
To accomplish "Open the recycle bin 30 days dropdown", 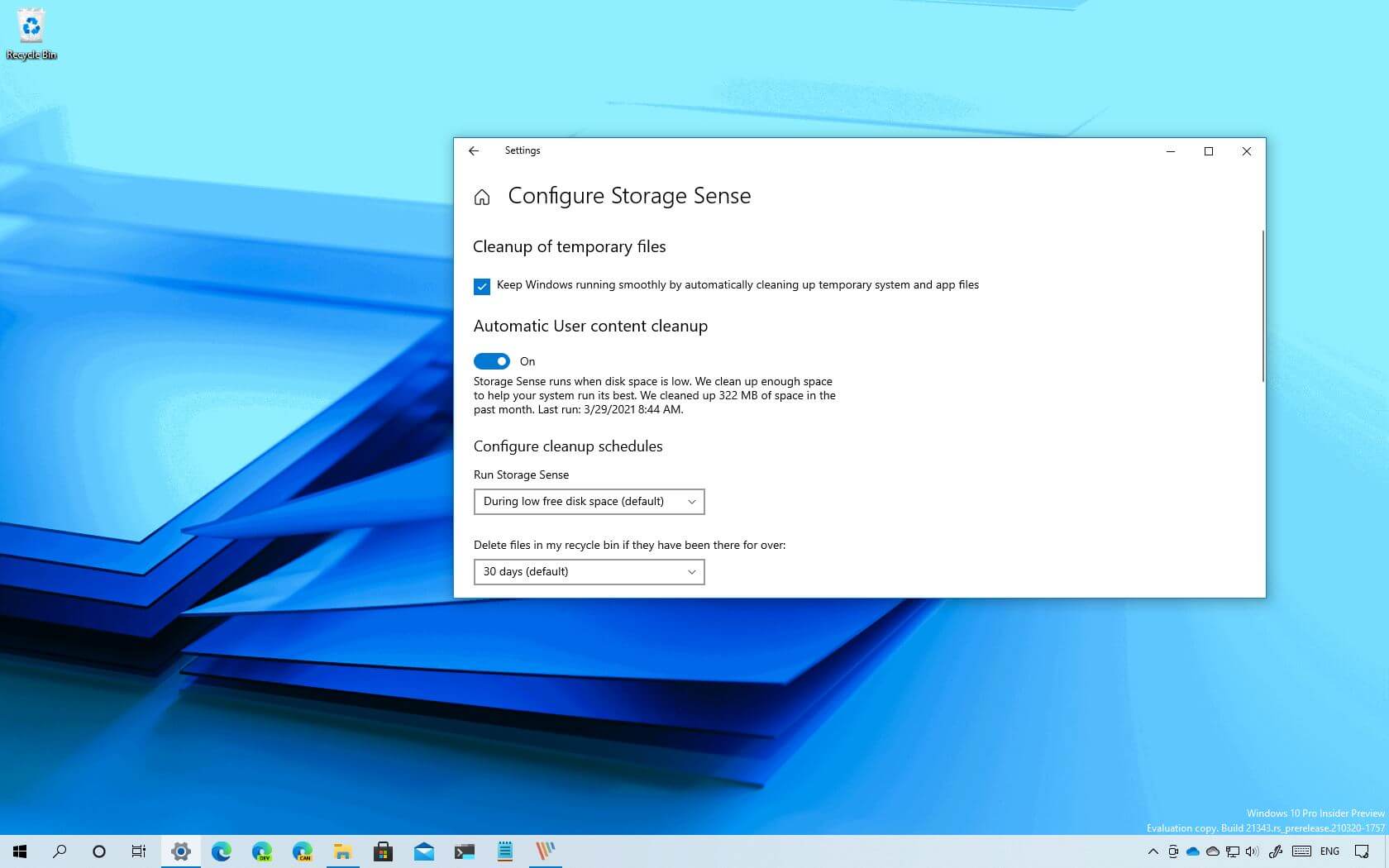I will (589, 572).
